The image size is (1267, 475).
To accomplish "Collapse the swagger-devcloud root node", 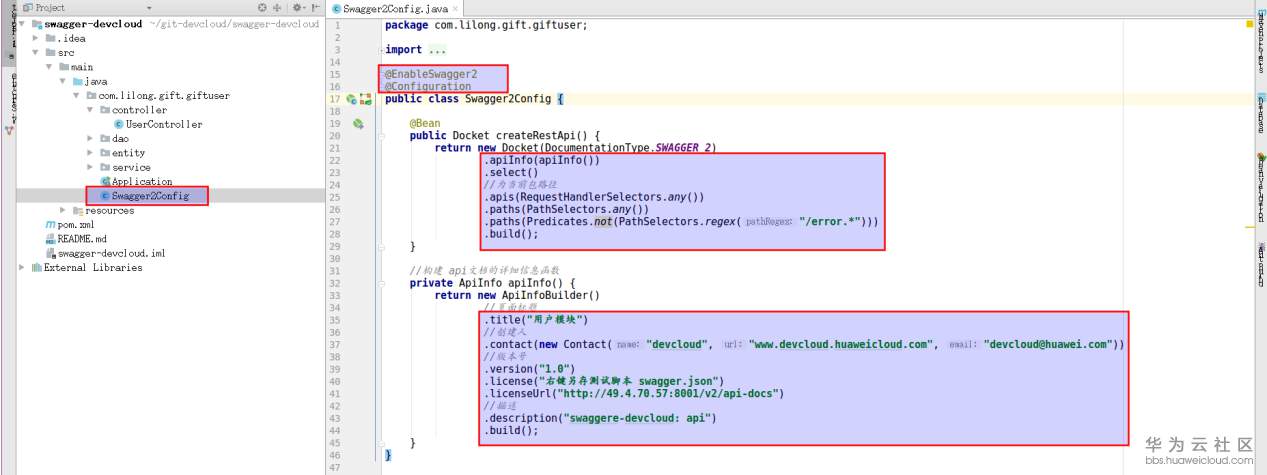I will pos(22,23).
